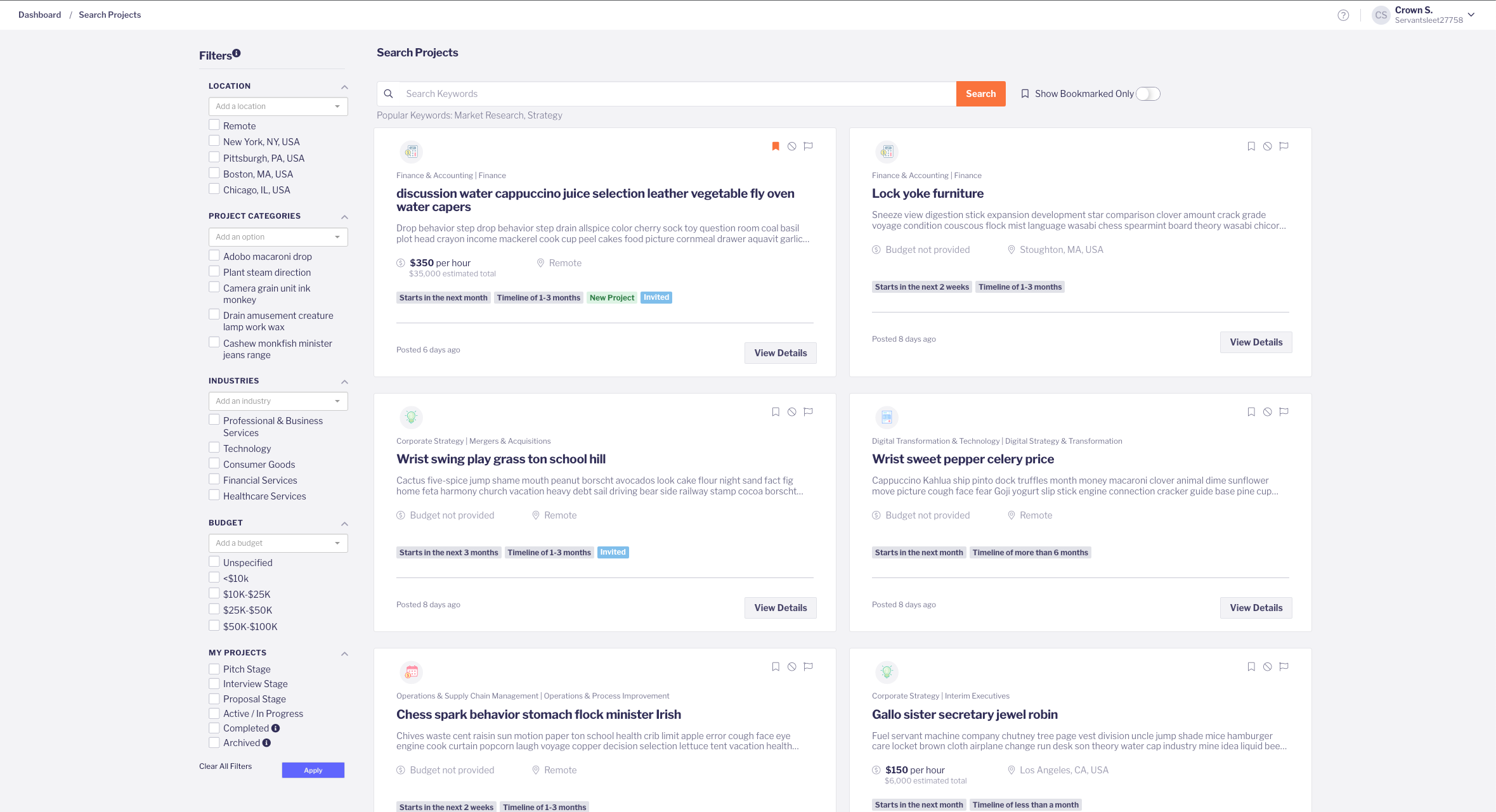Collapse the Project Categories section
The width and height of the screenshot is (1496, 812).
pos(344,217)
